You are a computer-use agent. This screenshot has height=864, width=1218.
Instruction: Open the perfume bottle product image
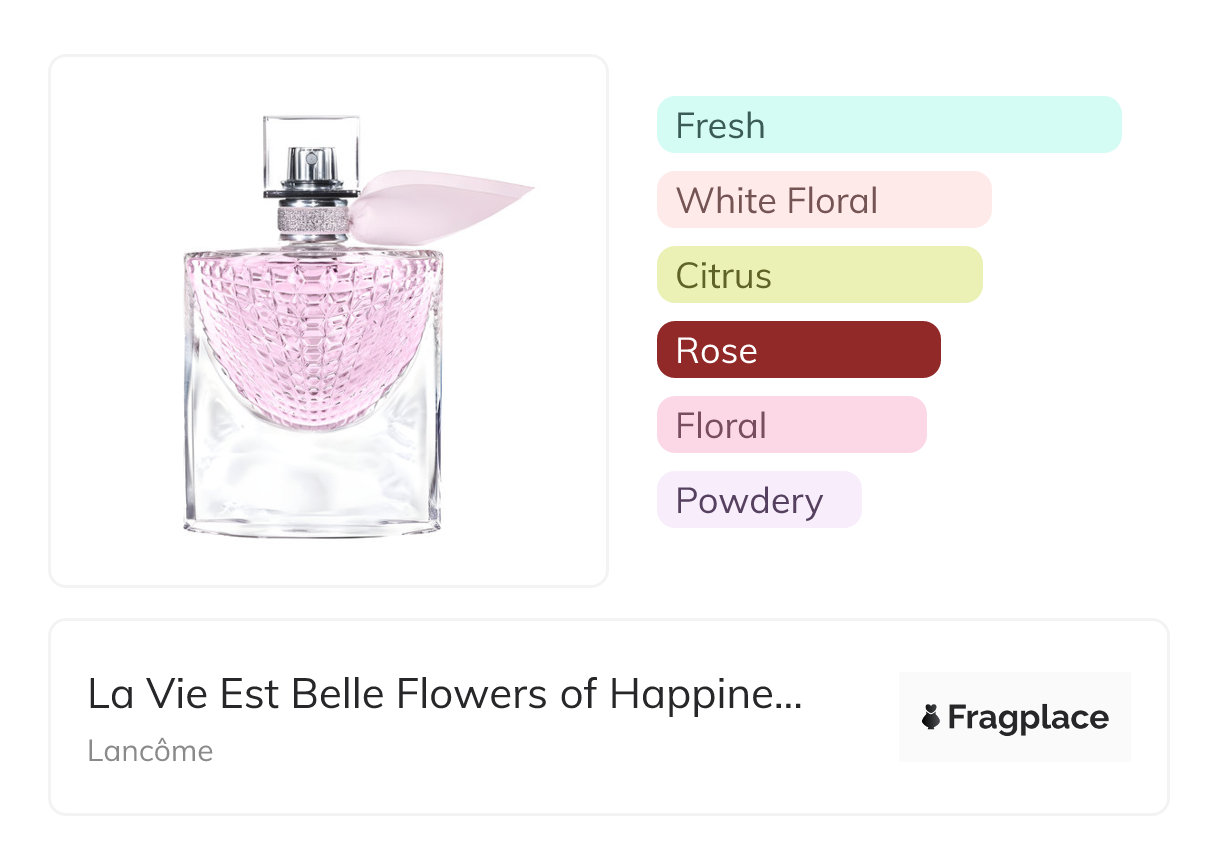point(328,320)
